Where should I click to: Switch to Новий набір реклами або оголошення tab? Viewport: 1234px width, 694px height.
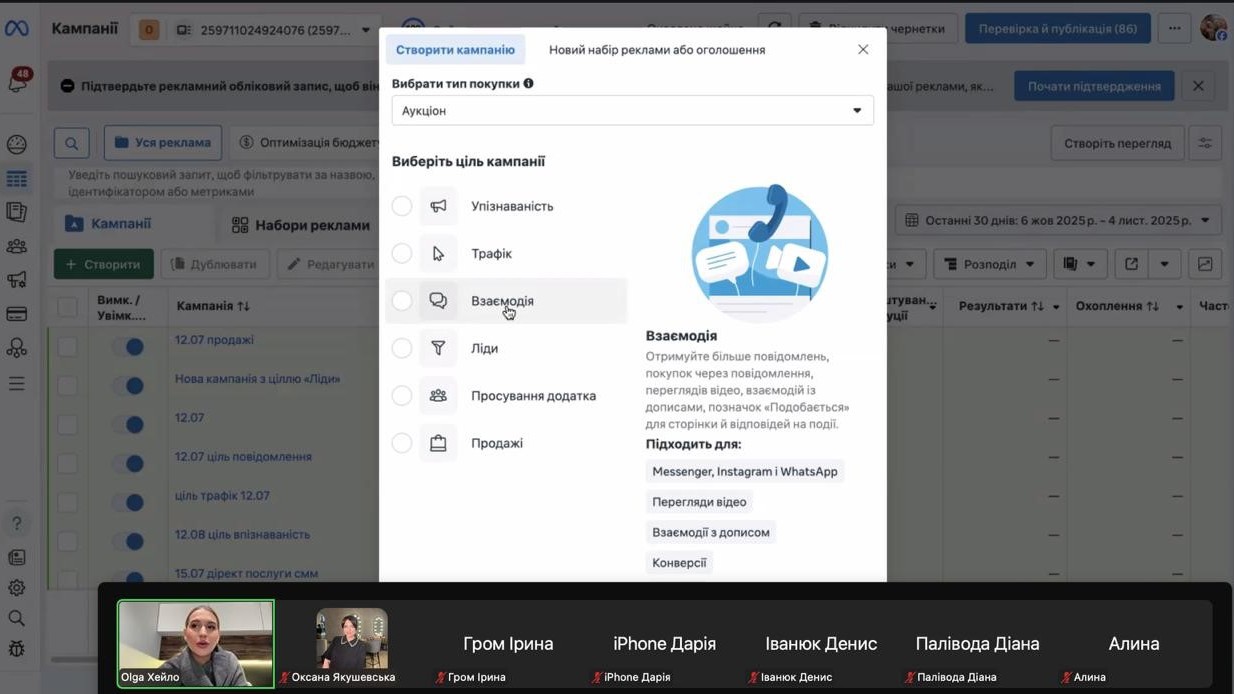click(657, 50)
